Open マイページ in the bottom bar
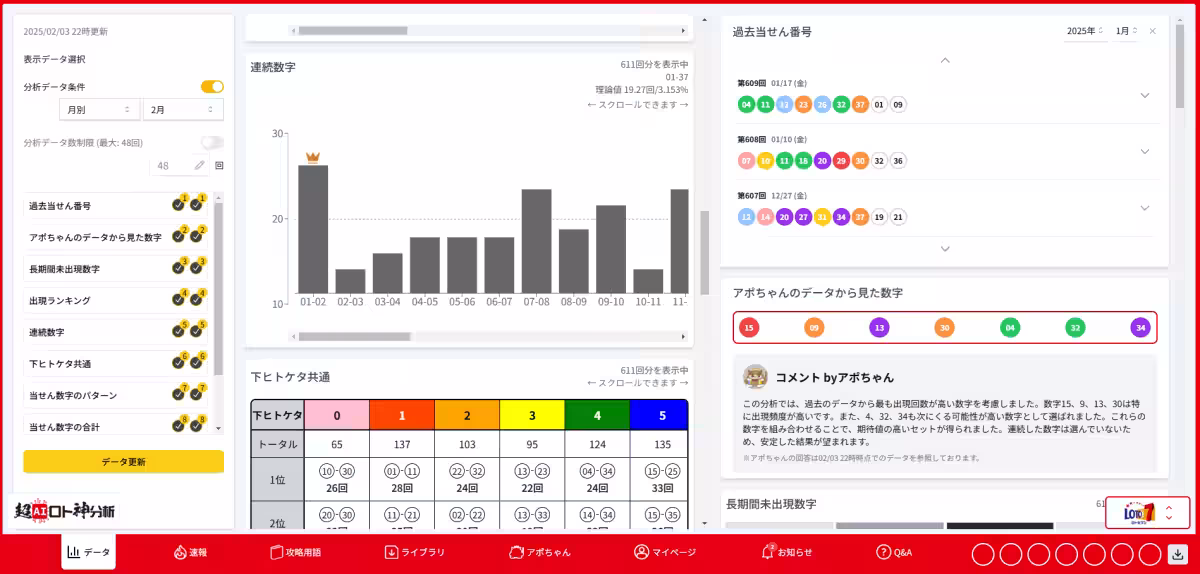Viewport: 1200px width, 574px height. (x=665, y=552)
